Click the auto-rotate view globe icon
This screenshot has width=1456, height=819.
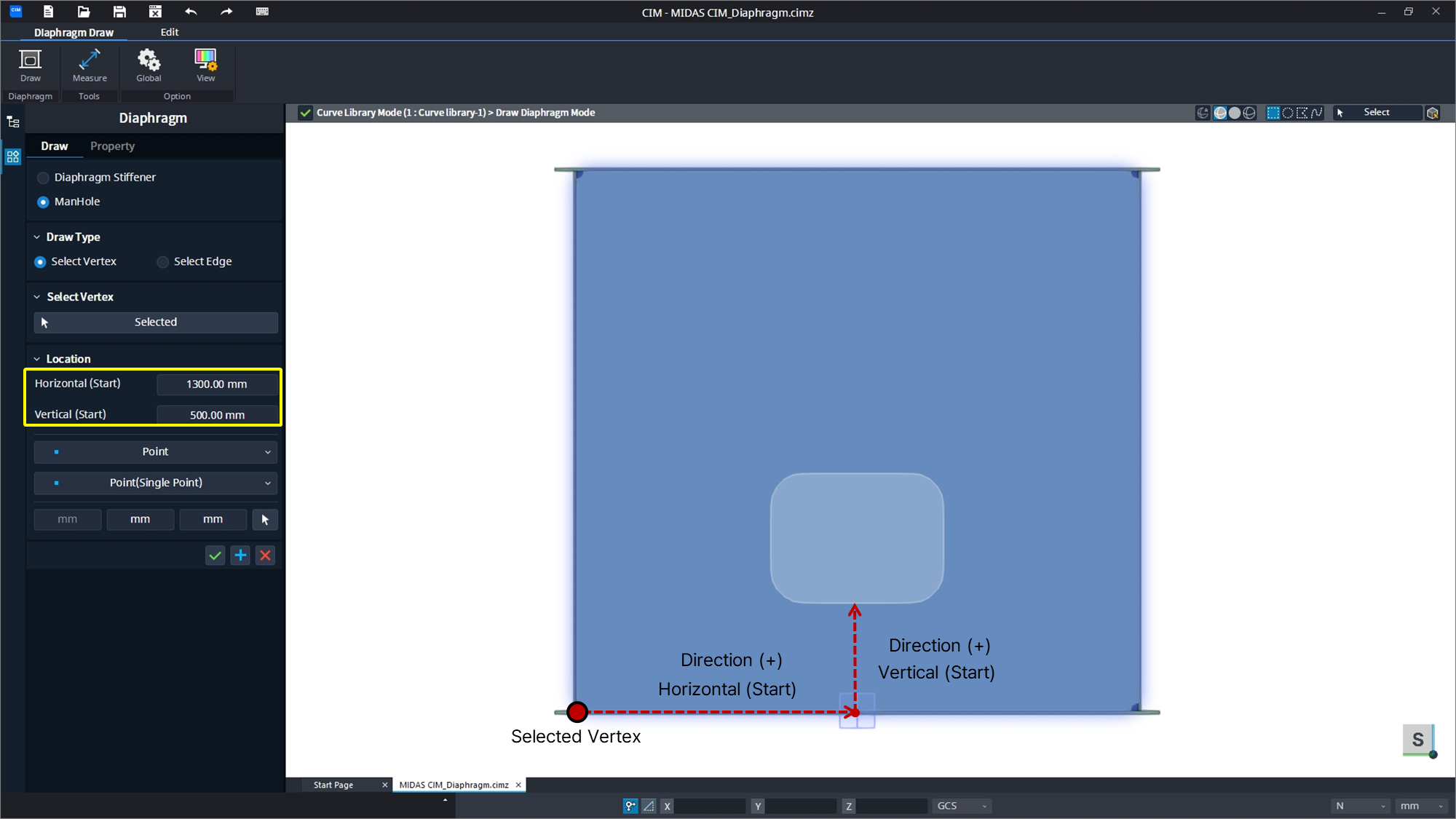click(1203, 113)
